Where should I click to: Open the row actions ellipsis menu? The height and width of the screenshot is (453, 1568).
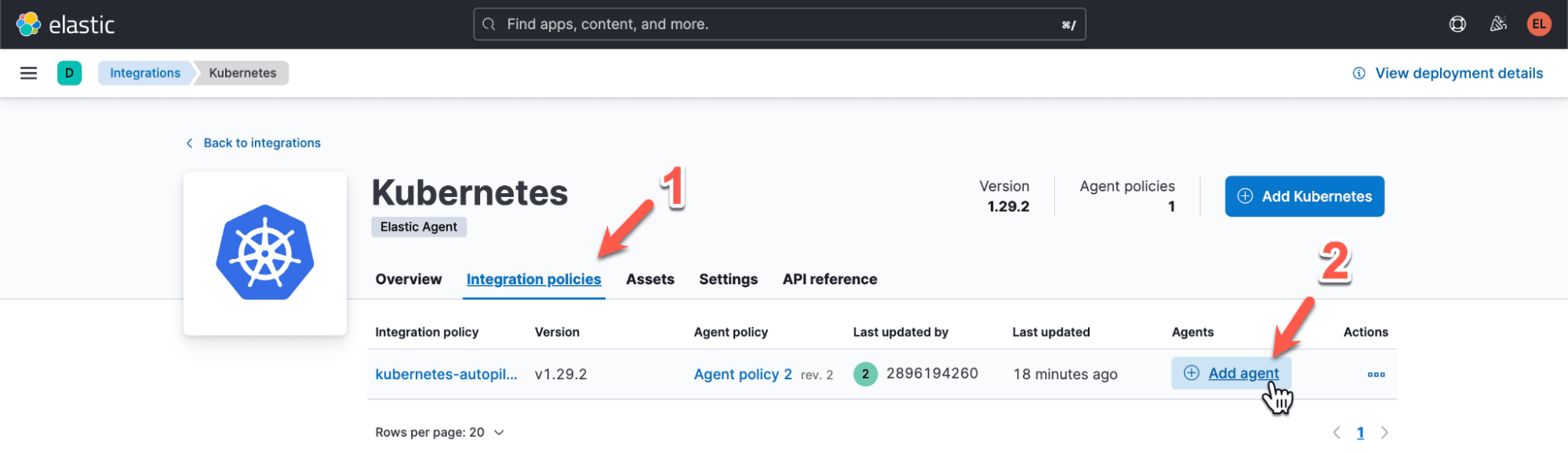pos(1376,374)
